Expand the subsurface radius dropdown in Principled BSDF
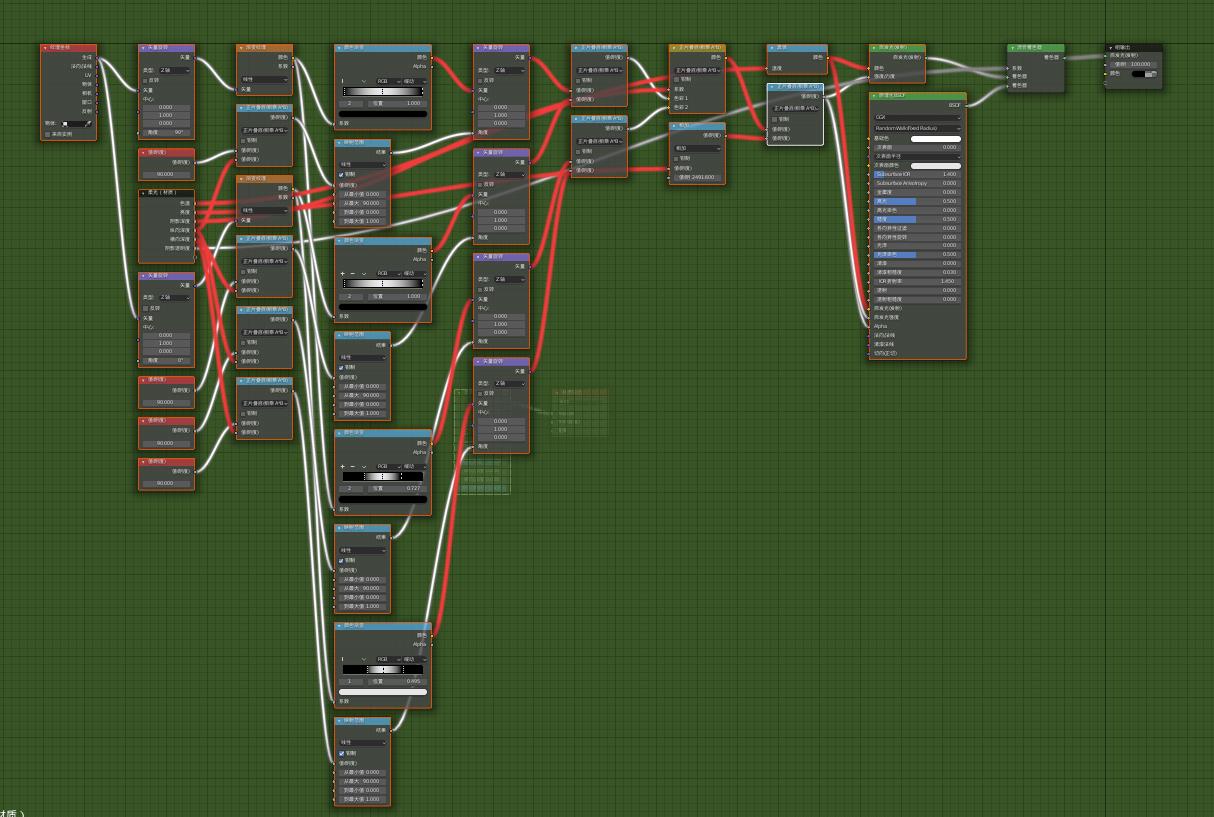The height and width of the screenshot is (817, 1214). (917, 156)
